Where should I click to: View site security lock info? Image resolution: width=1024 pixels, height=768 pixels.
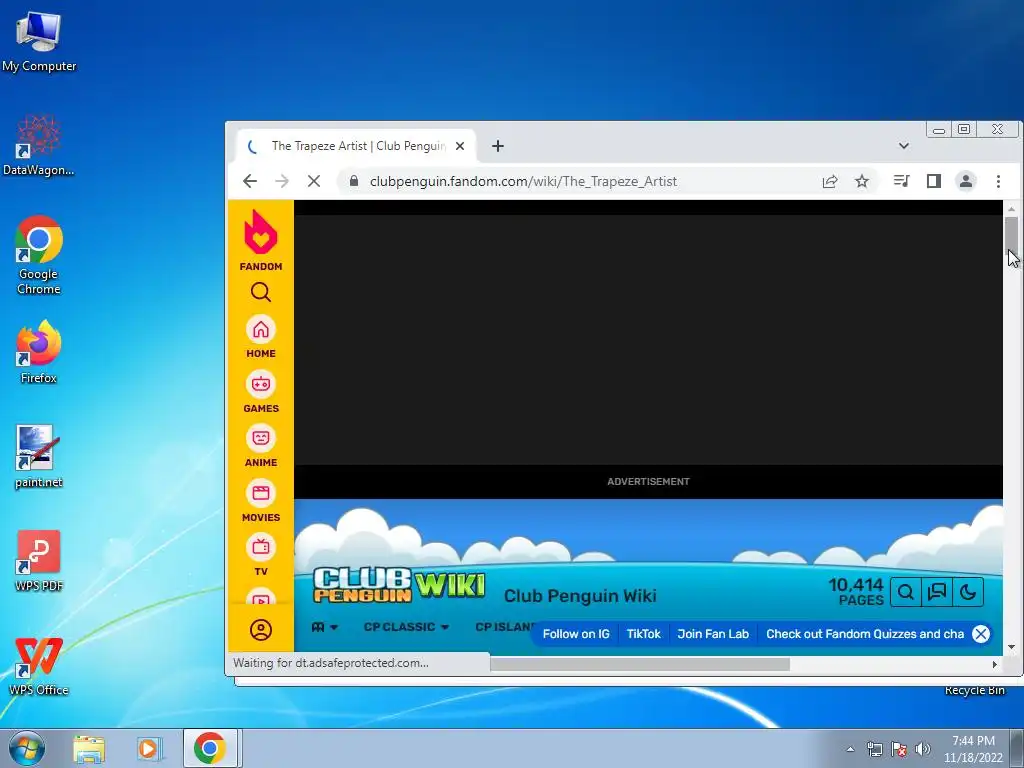coord(354,181)
